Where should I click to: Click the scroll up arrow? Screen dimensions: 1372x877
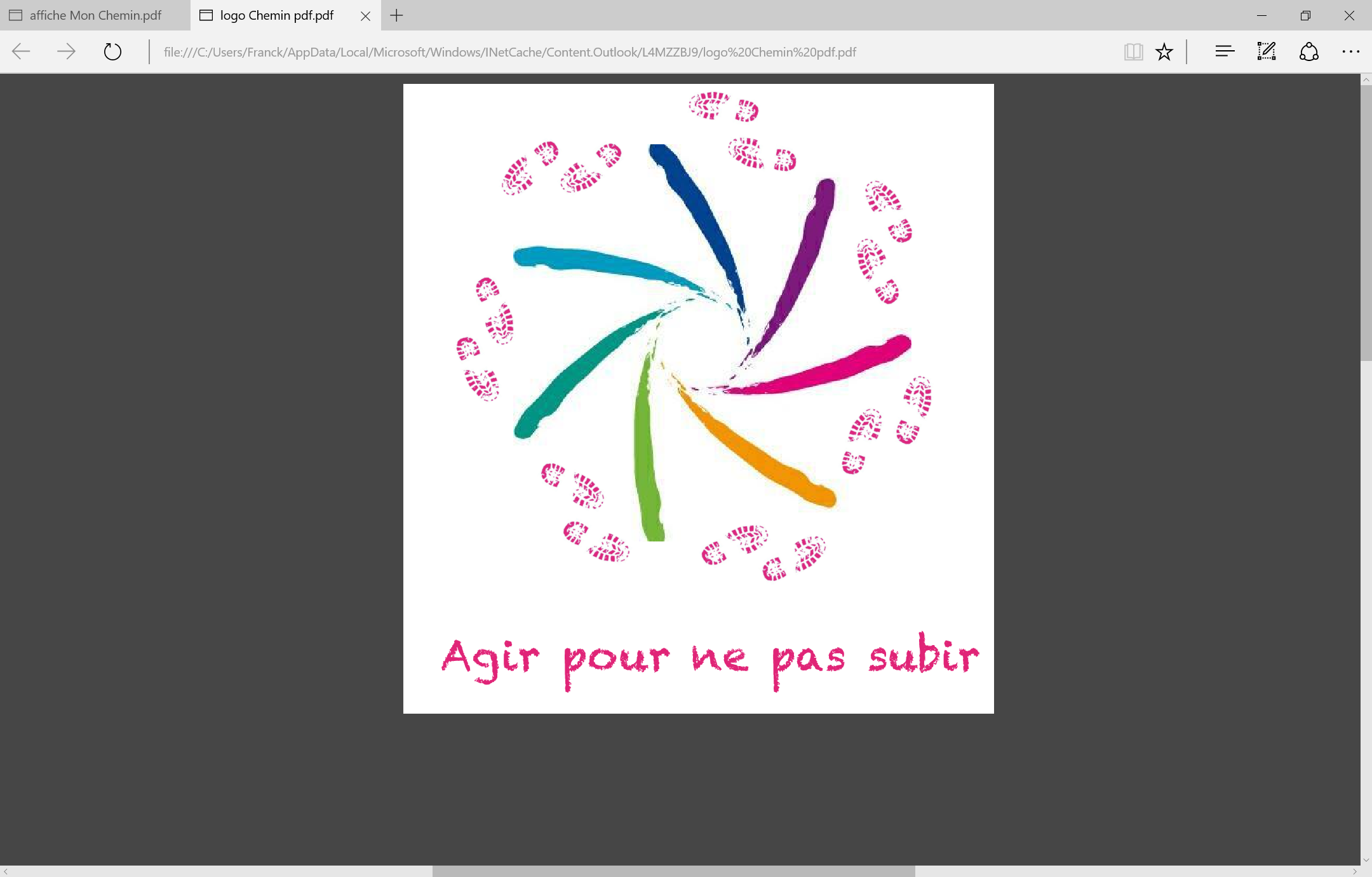pos(1366,79)
